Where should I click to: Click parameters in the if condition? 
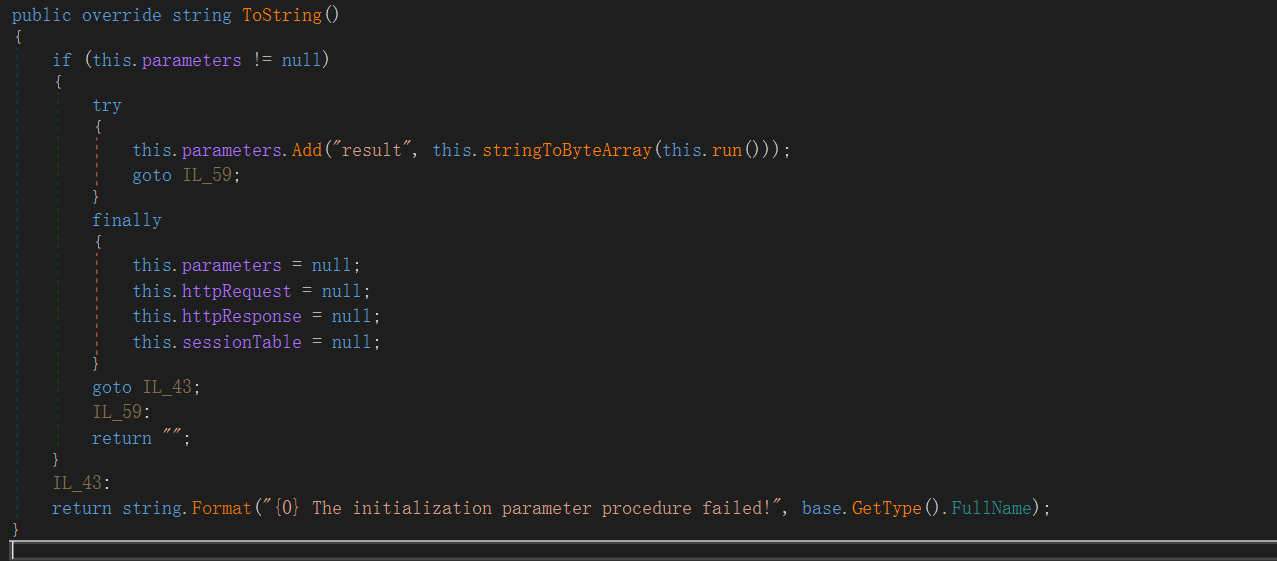click(x=191, y=60)
